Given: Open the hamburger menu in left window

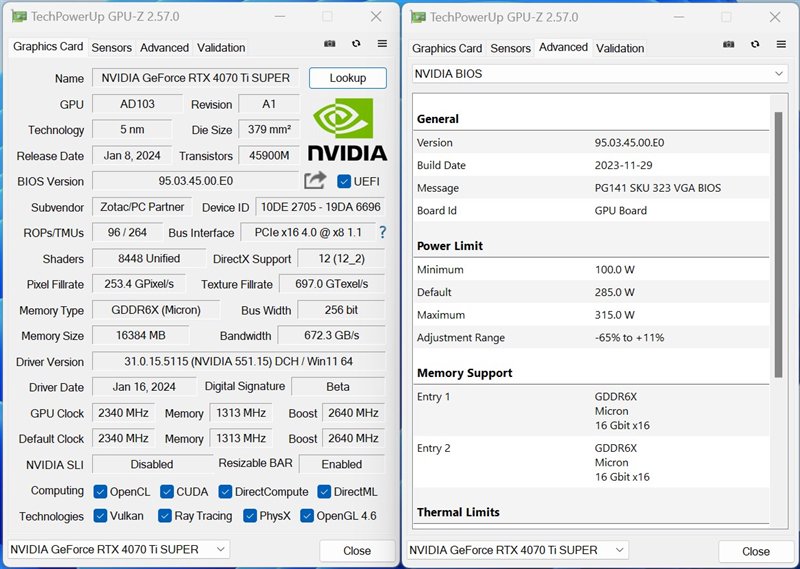Looking at the screenshot, I should tap(382, 44).
